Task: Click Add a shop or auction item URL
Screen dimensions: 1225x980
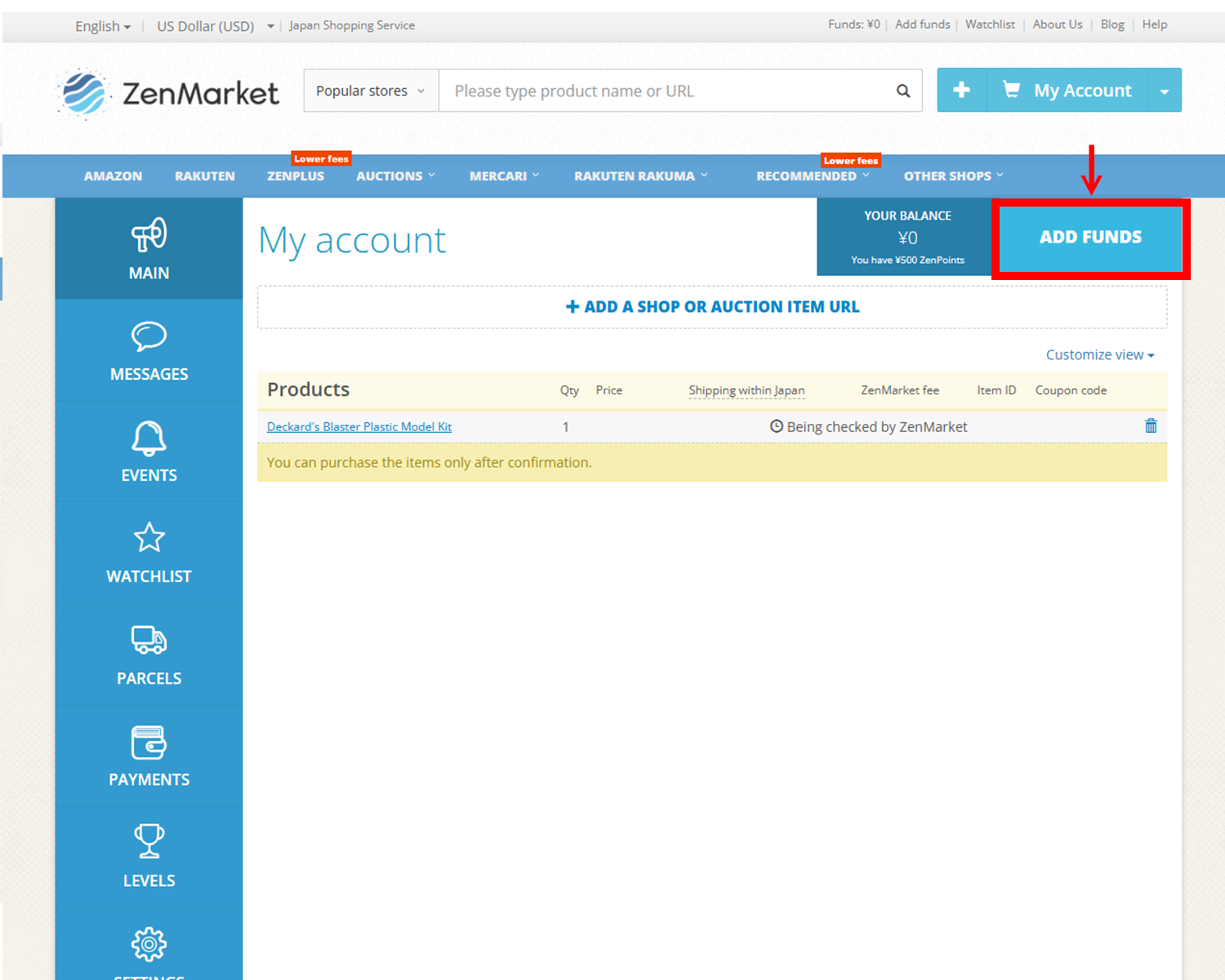Action: click(712, 307)
